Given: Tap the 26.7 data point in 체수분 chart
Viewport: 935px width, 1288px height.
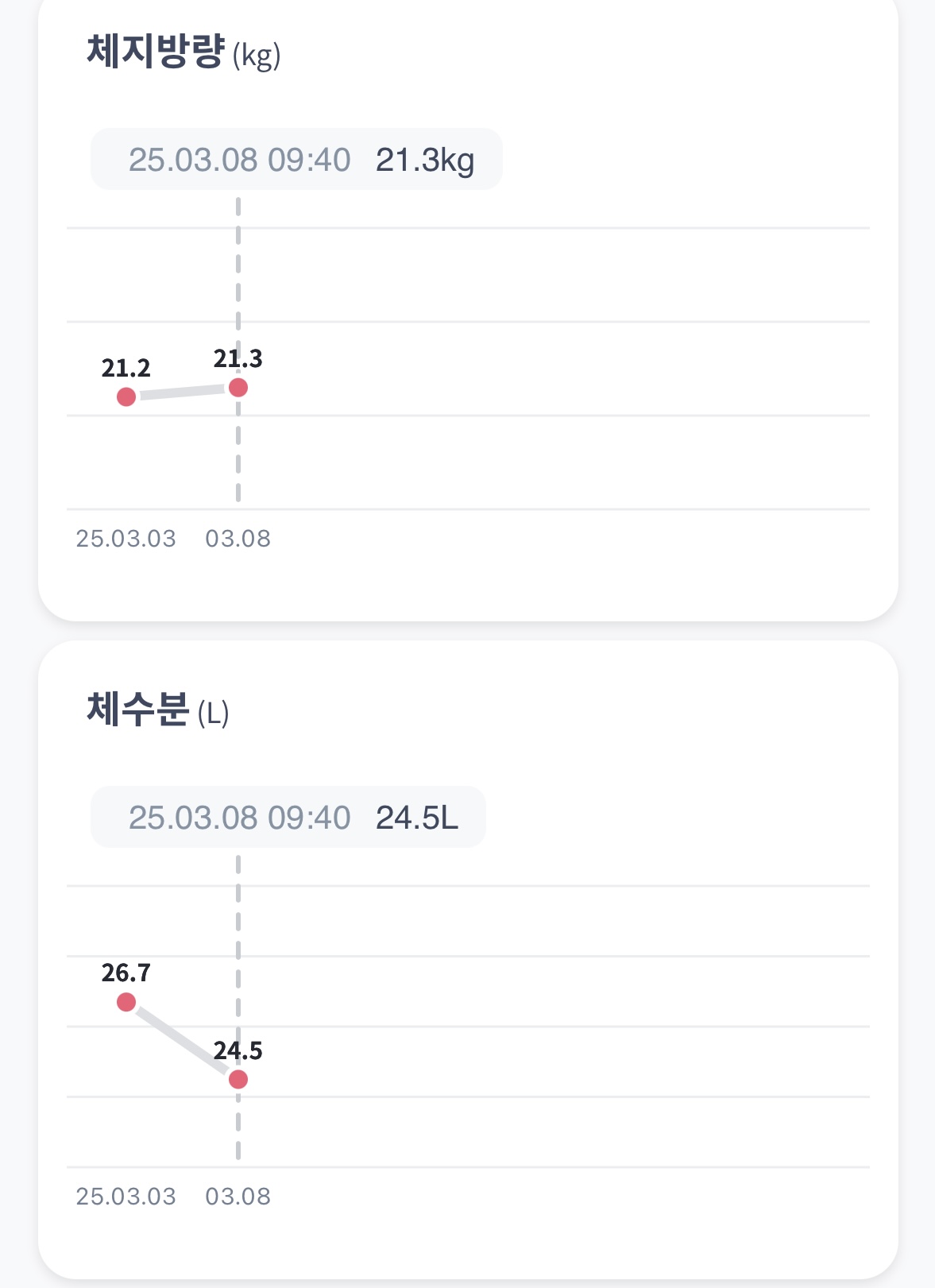Looking at the screenshot, I should [x=126, y=1002].
